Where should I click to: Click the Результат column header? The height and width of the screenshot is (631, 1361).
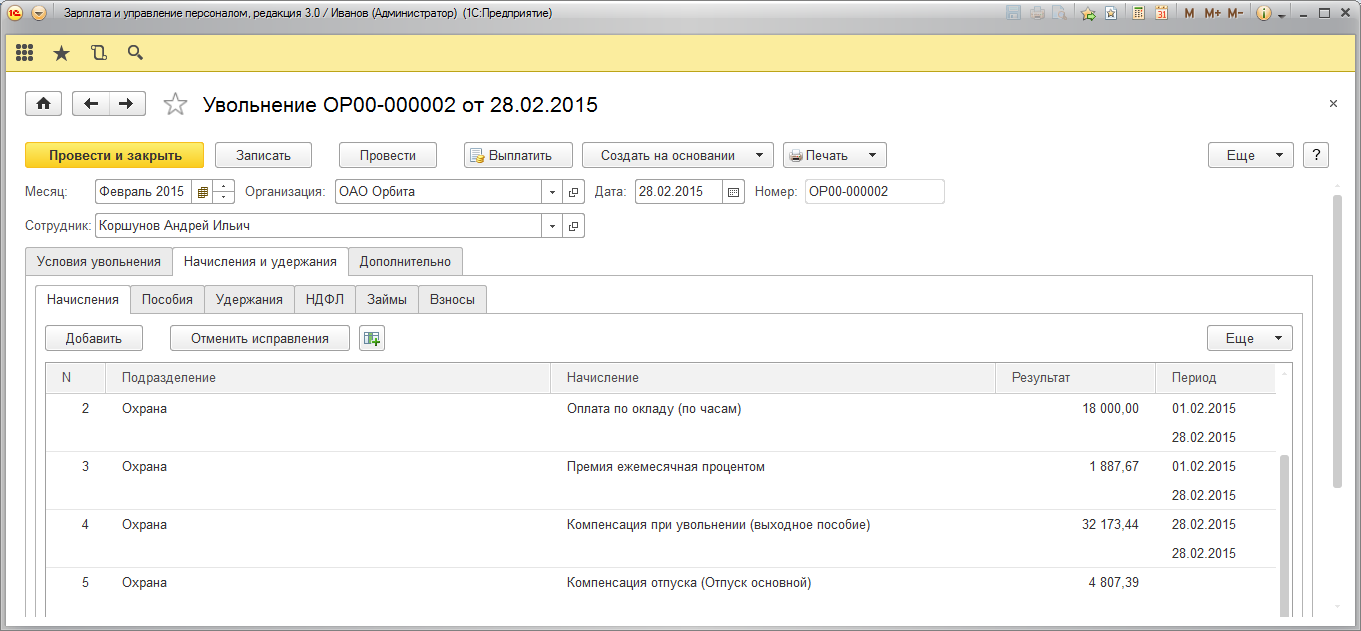click(1076, 377)
